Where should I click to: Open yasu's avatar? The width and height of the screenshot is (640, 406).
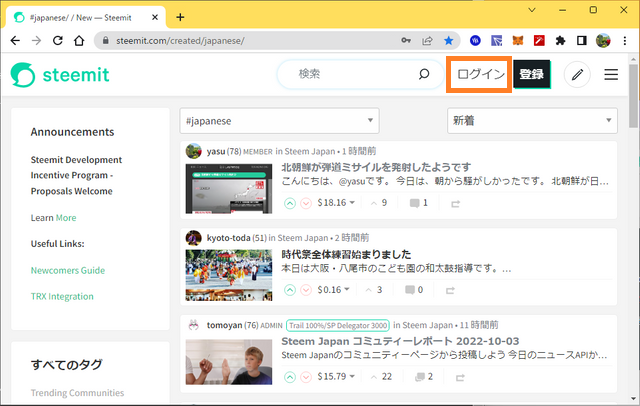[x=193, y=151]
